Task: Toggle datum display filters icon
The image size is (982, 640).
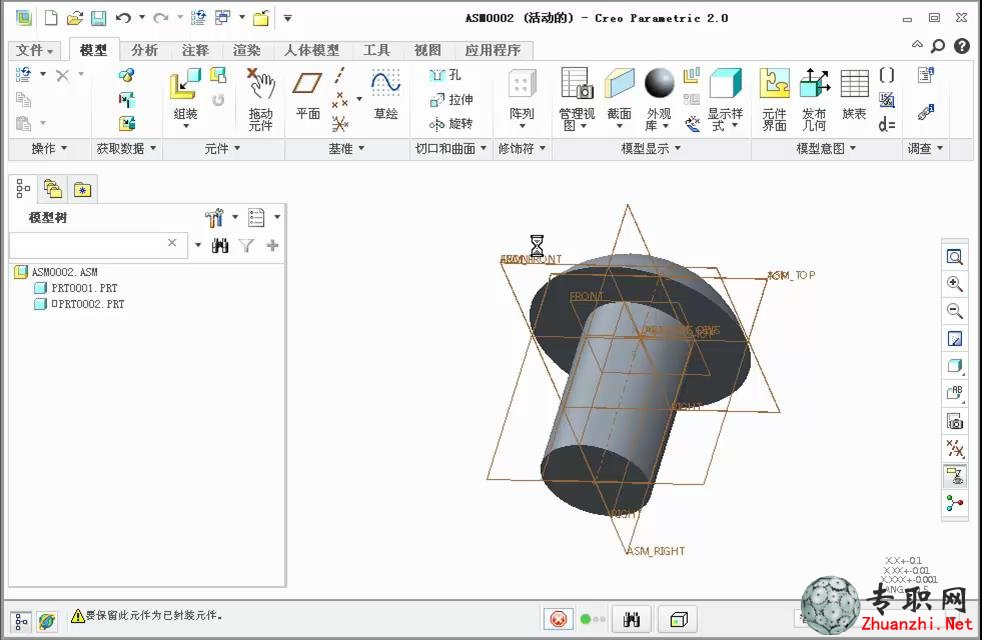Action: pos(954,448)
